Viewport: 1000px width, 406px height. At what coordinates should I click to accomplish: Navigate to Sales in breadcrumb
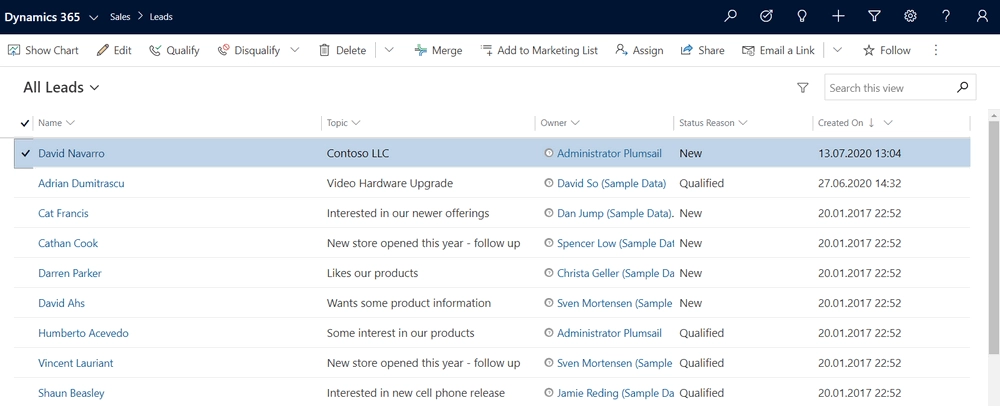[x=120, y=17]
